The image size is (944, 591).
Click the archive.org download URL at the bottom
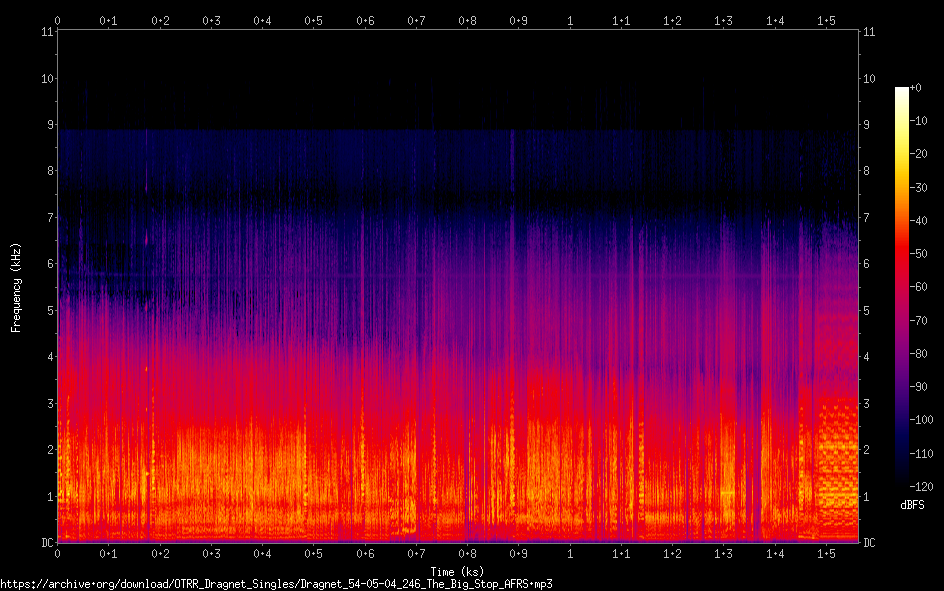[276, 583]
